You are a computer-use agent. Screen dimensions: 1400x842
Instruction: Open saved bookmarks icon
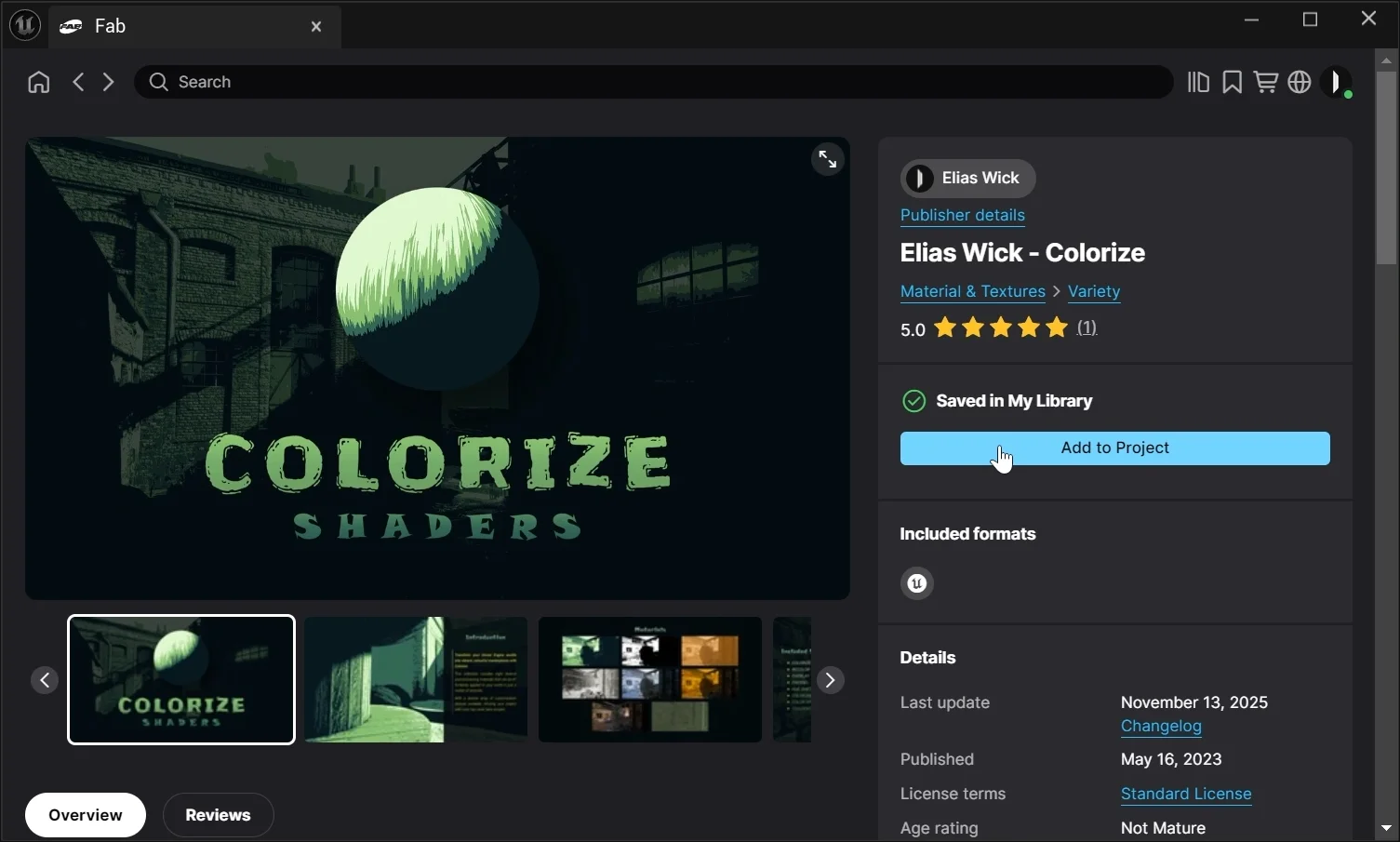pyautogui.click(x=1232, y=82)
